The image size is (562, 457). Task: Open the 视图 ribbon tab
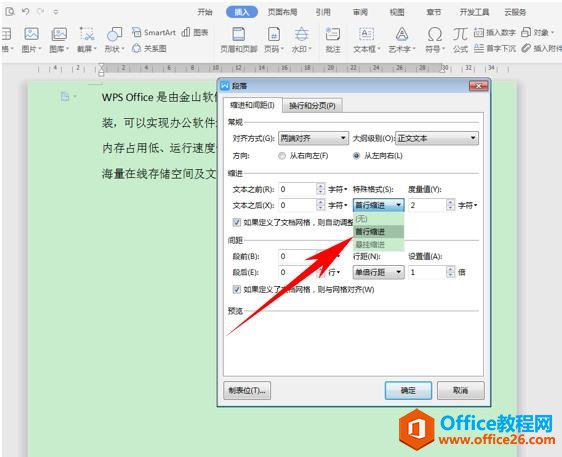(397, 12)
